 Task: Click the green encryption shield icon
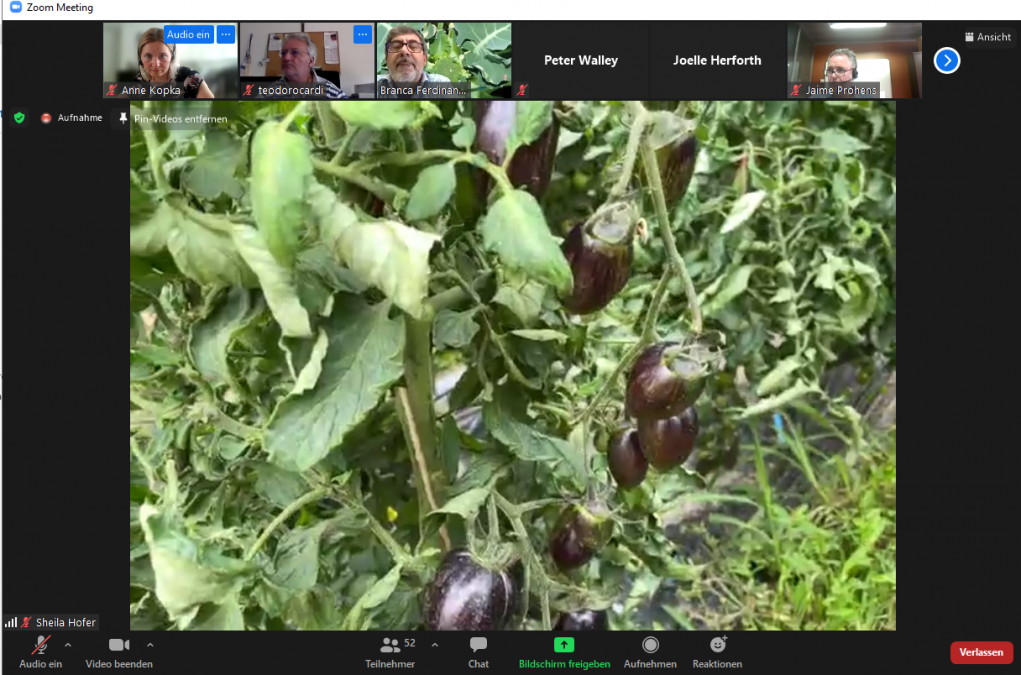[19, 118]
